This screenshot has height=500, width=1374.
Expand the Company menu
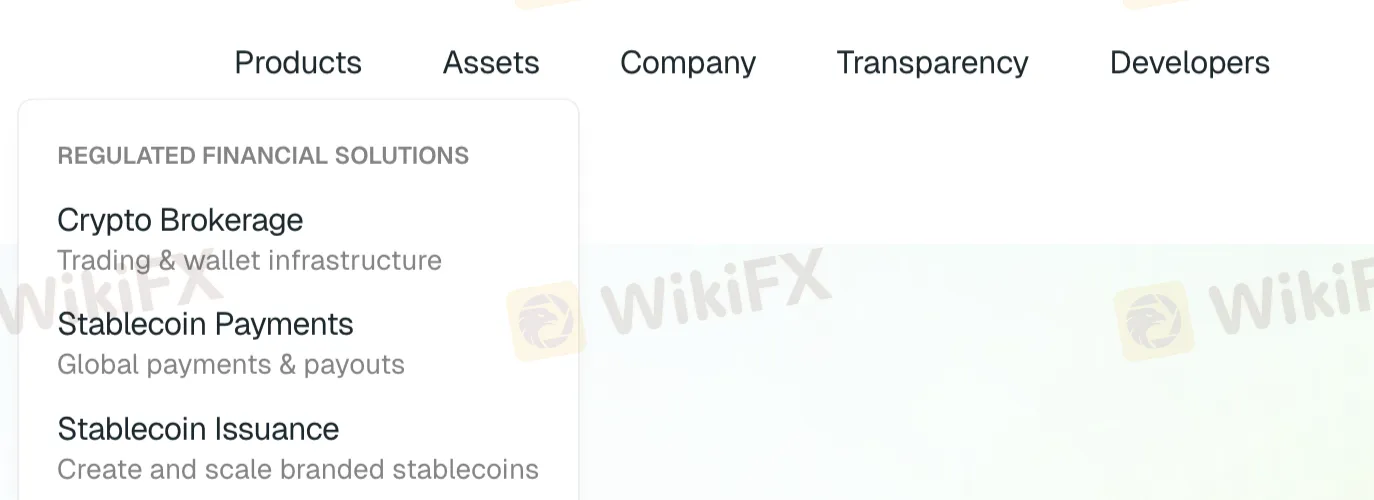[688, 63]
